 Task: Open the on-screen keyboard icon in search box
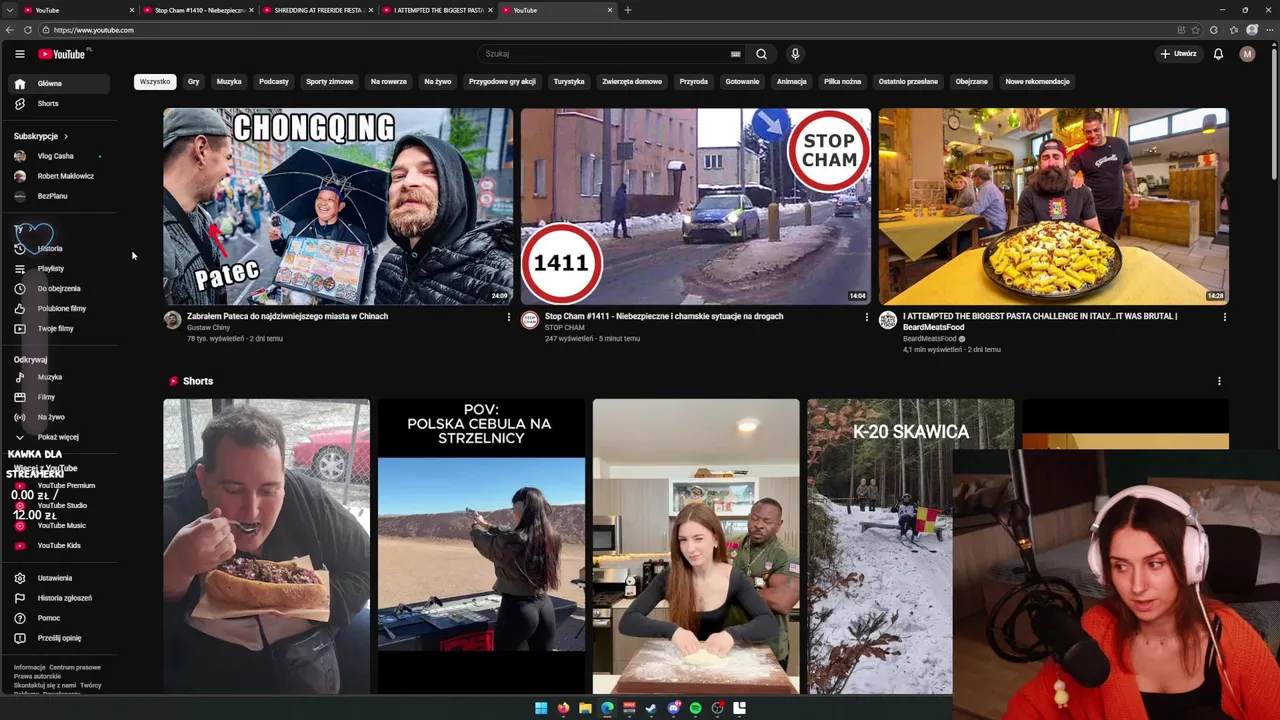click(736, 54)
